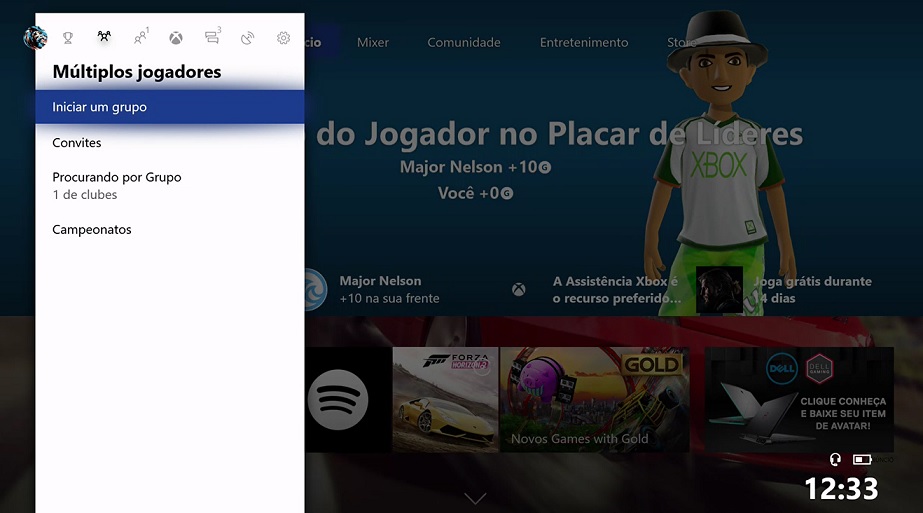This screenshot has width=923, height=513.
Task: Open the Broadcast satellite dish icon
Action: pos(248,38)
